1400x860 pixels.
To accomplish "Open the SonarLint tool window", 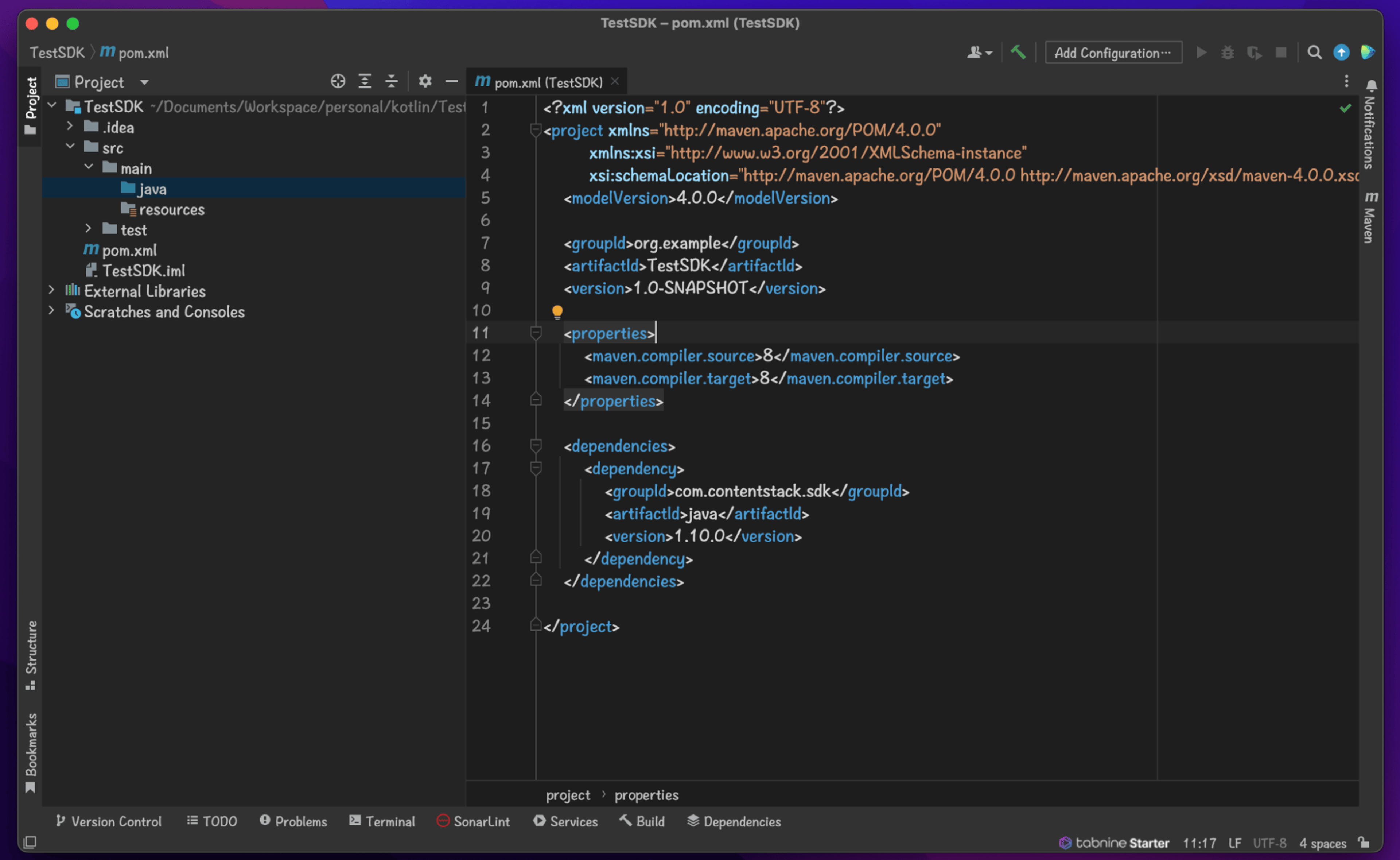I will (x=474, y=821).
